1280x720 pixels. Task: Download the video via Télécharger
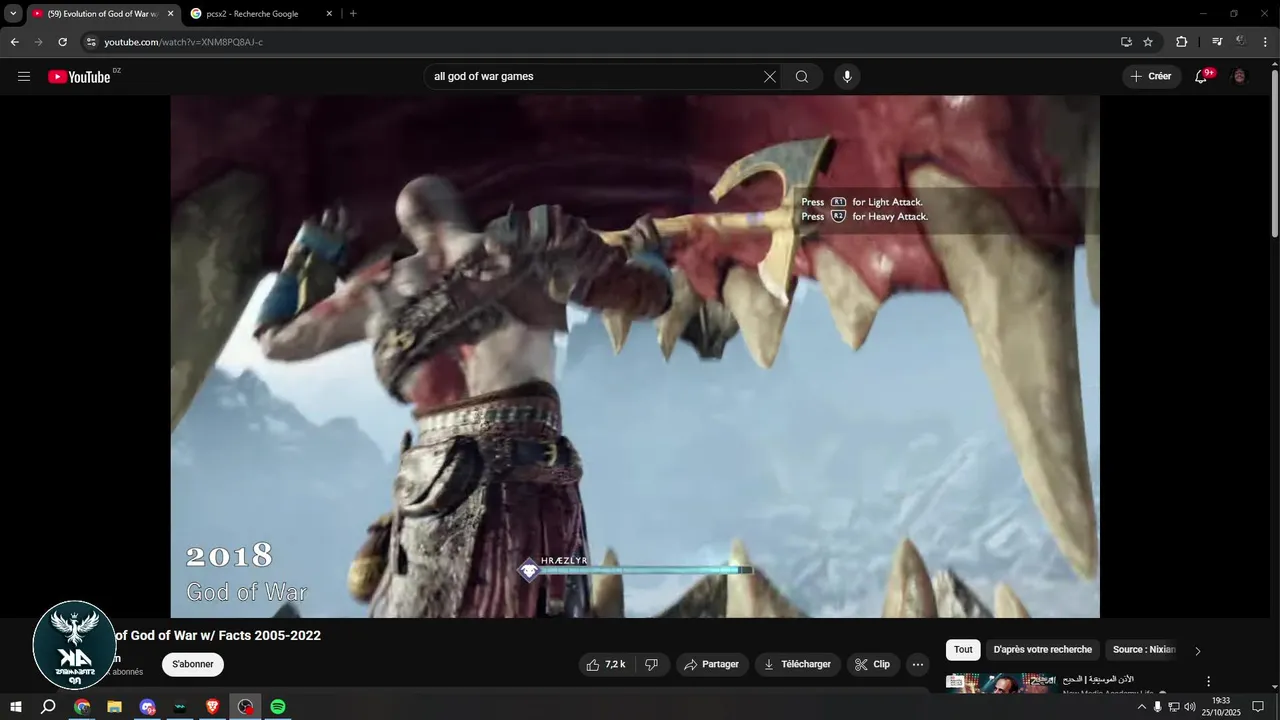(x=798, y=664)
